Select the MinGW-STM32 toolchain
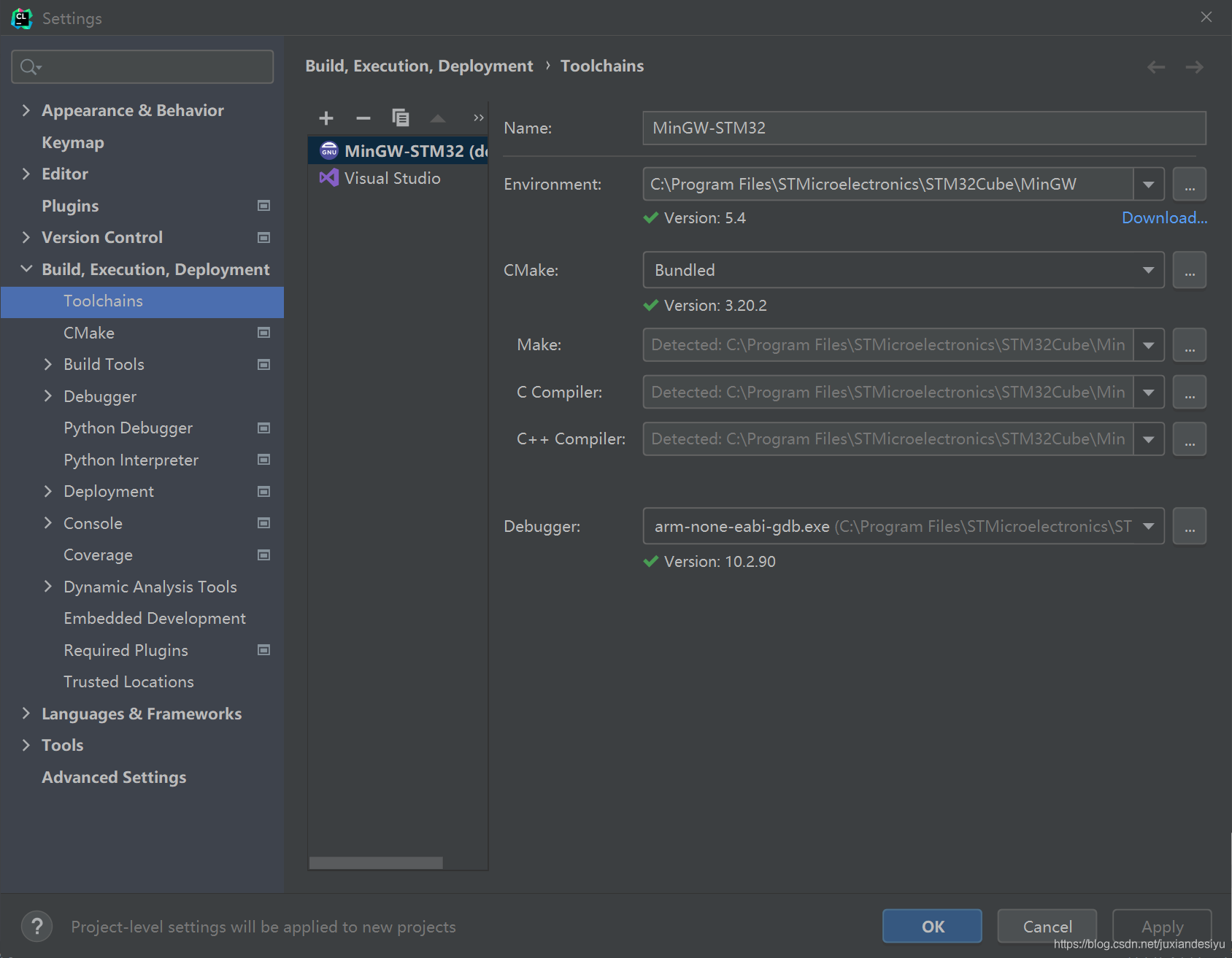 point(398,151)
